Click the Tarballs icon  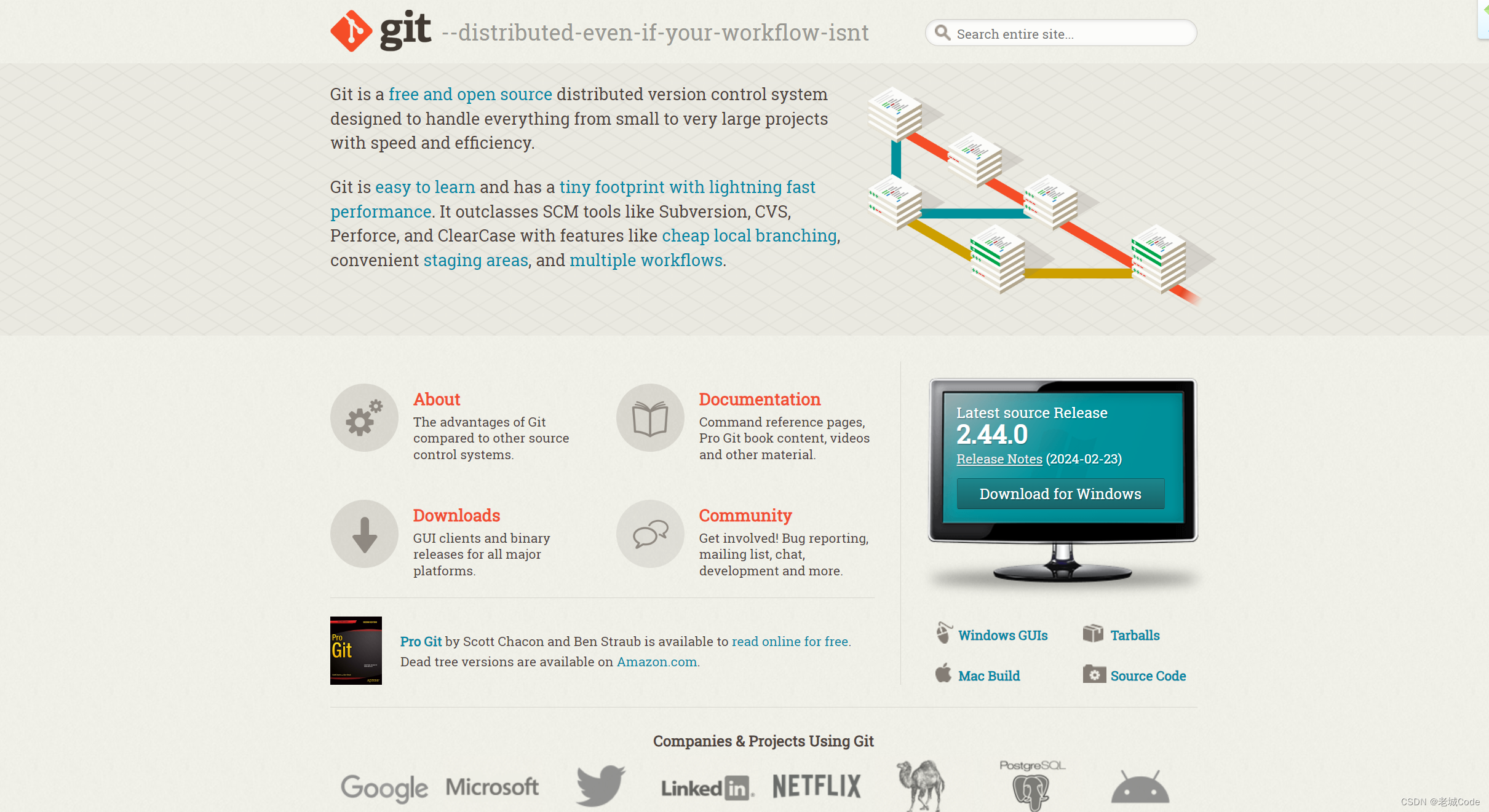click(x=1093, y=634)
